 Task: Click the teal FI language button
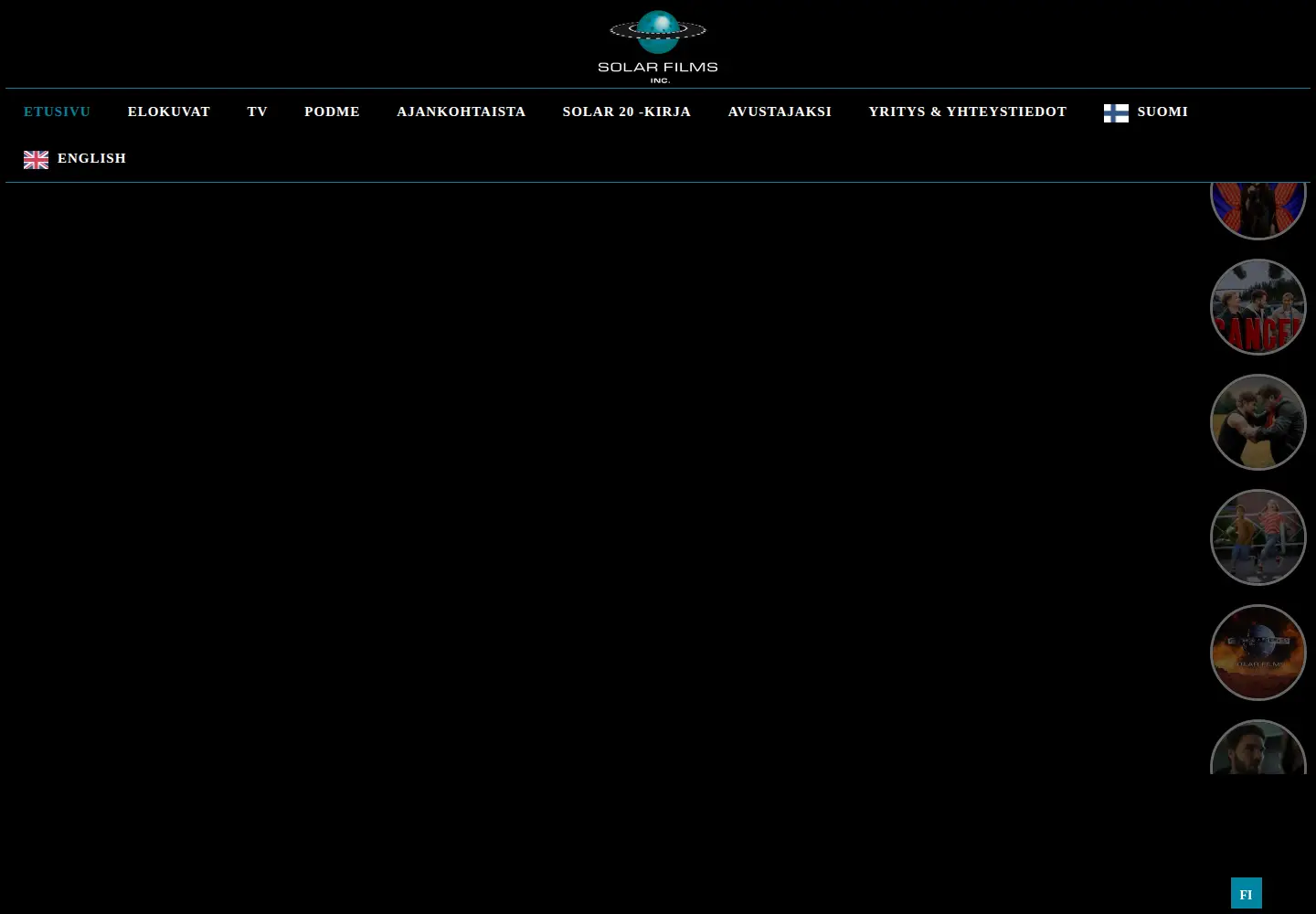click(1247, 893)
